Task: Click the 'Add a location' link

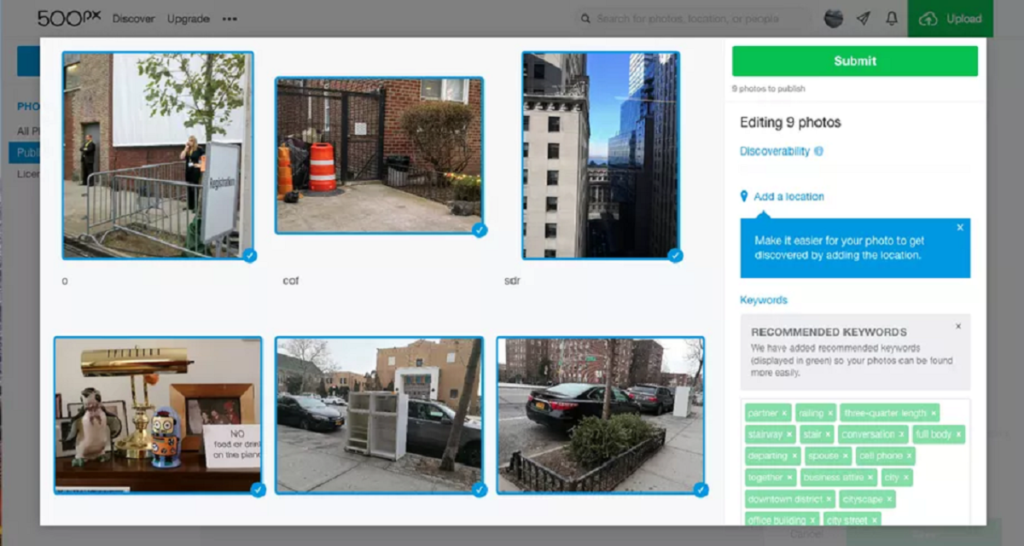Action: tap(789, 197)
